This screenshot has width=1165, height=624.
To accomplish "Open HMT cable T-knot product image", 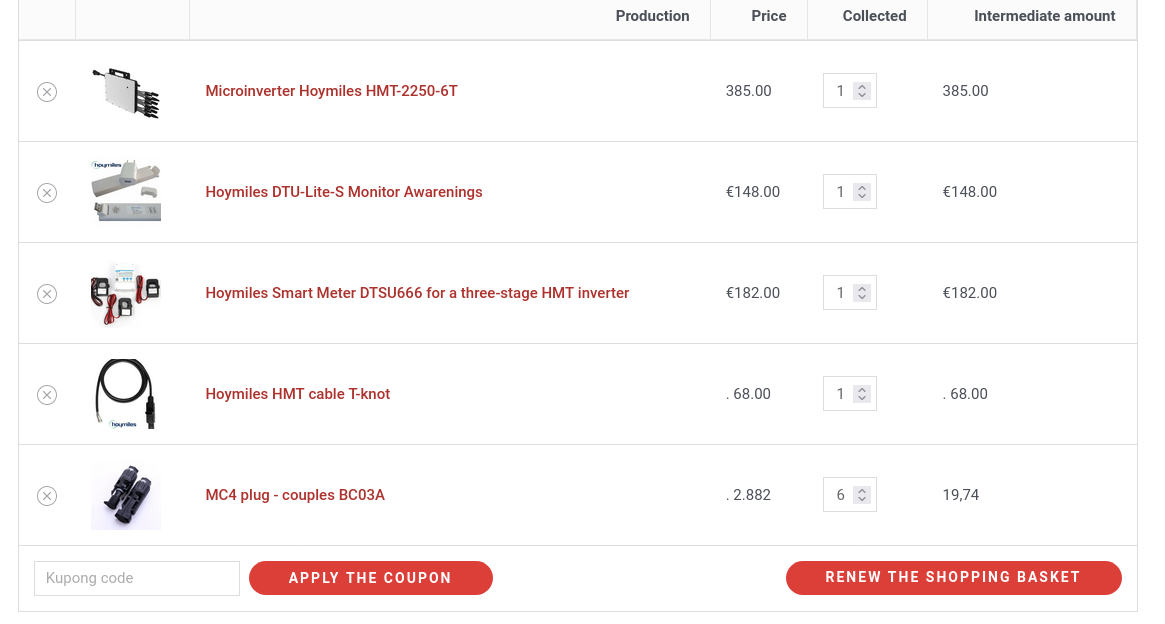I will pos(126,394).
